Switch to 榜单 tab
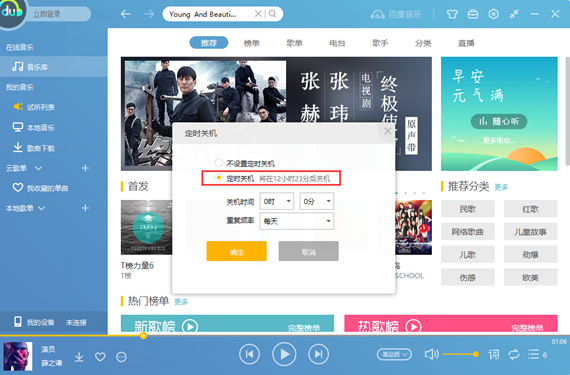The height and width of the screenshot is (375, 570). [252, 43]
